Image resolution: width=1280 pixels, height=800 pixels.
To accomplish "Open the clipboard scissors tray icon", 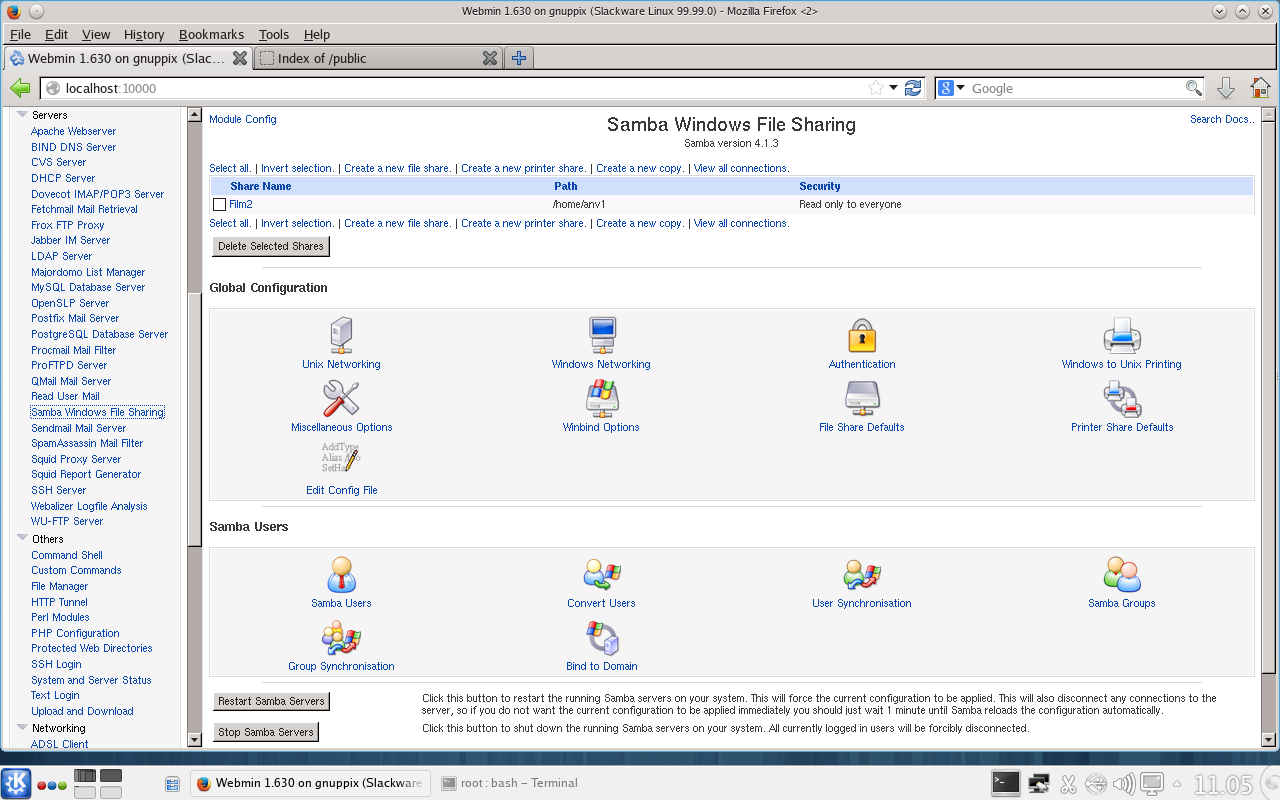I will coord(1068,783).
